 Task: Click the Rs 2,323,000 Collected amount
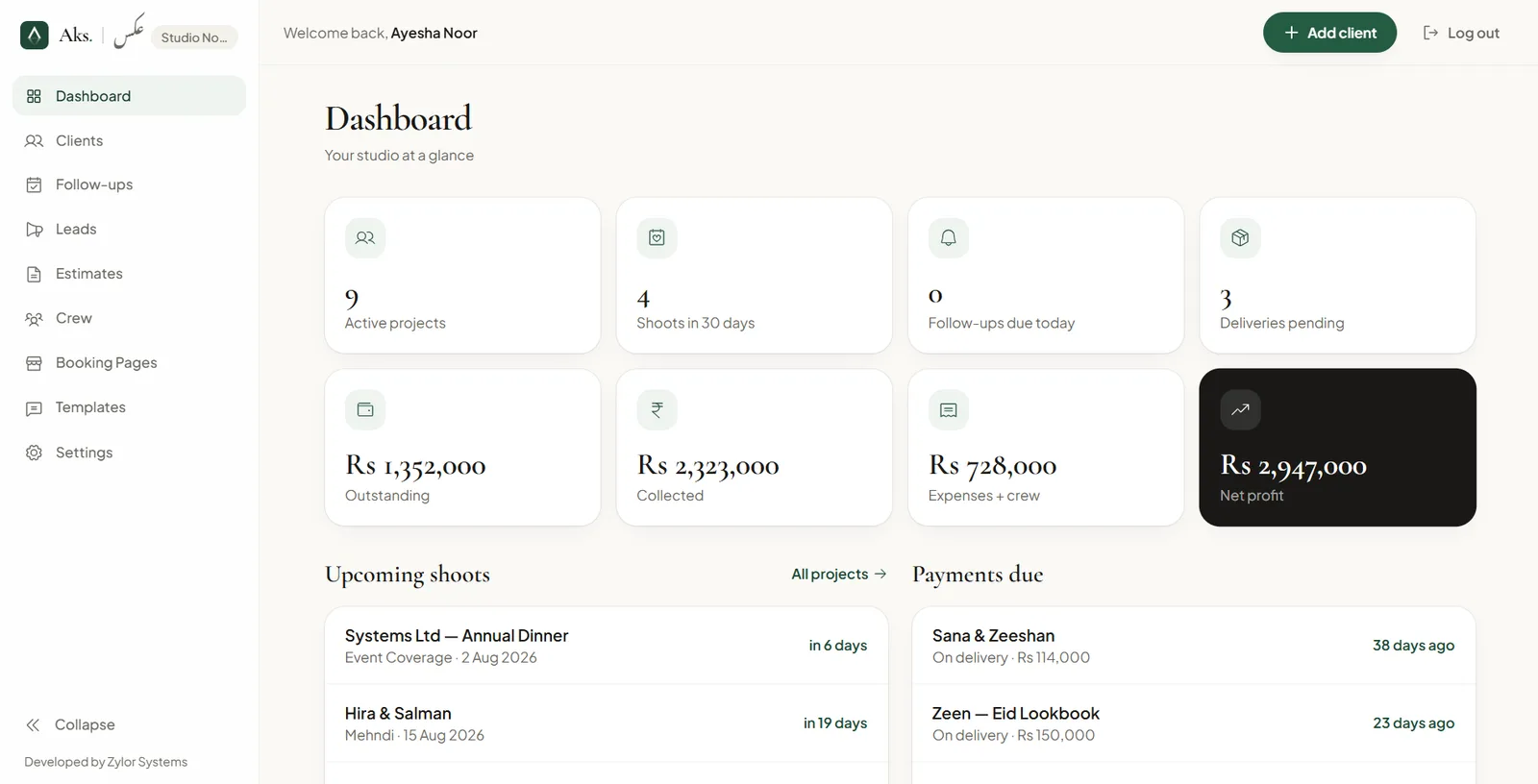[x=707, y=466]
